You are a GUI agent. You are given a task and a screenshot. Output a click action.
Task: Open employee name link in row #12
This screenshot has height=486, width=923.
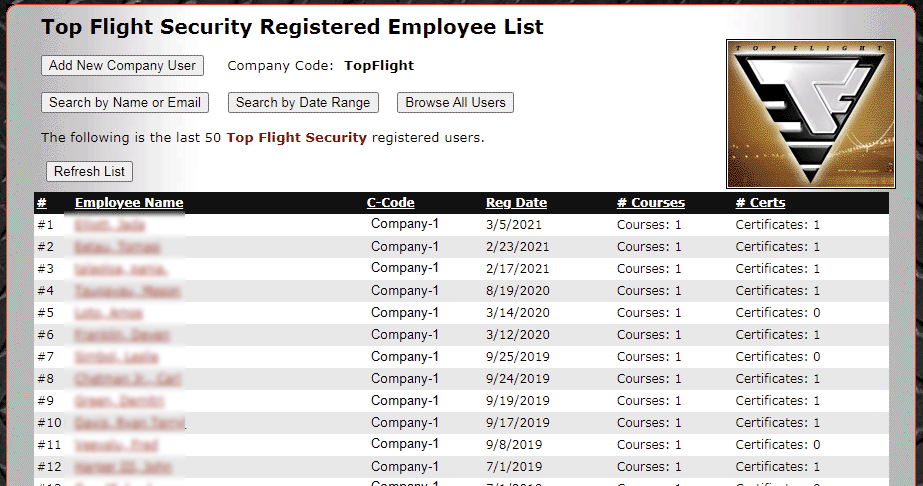coord(123,467)
